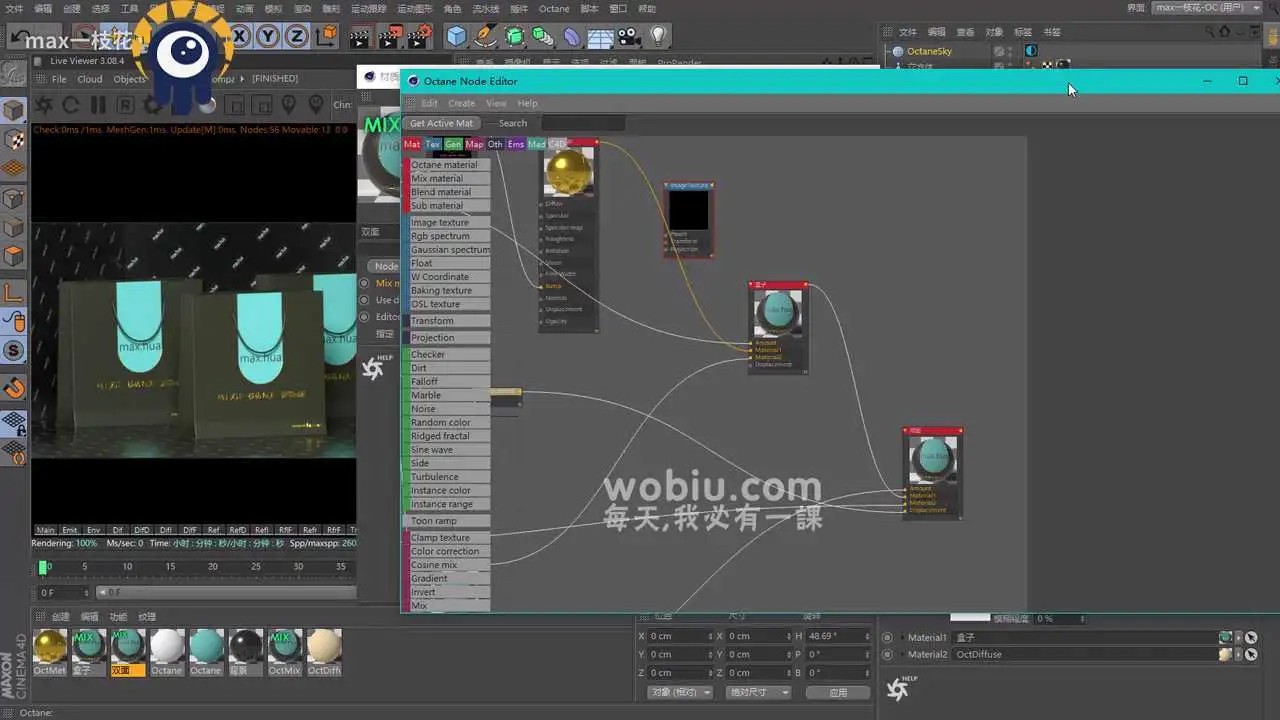The height and width of the screenshot is (720, 1280).
Task: Click the node Search input field
Action: (x=583, y=123)
